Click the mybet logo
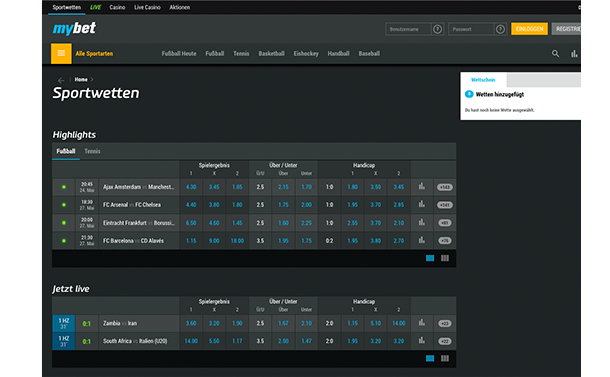 click(74, 28)
